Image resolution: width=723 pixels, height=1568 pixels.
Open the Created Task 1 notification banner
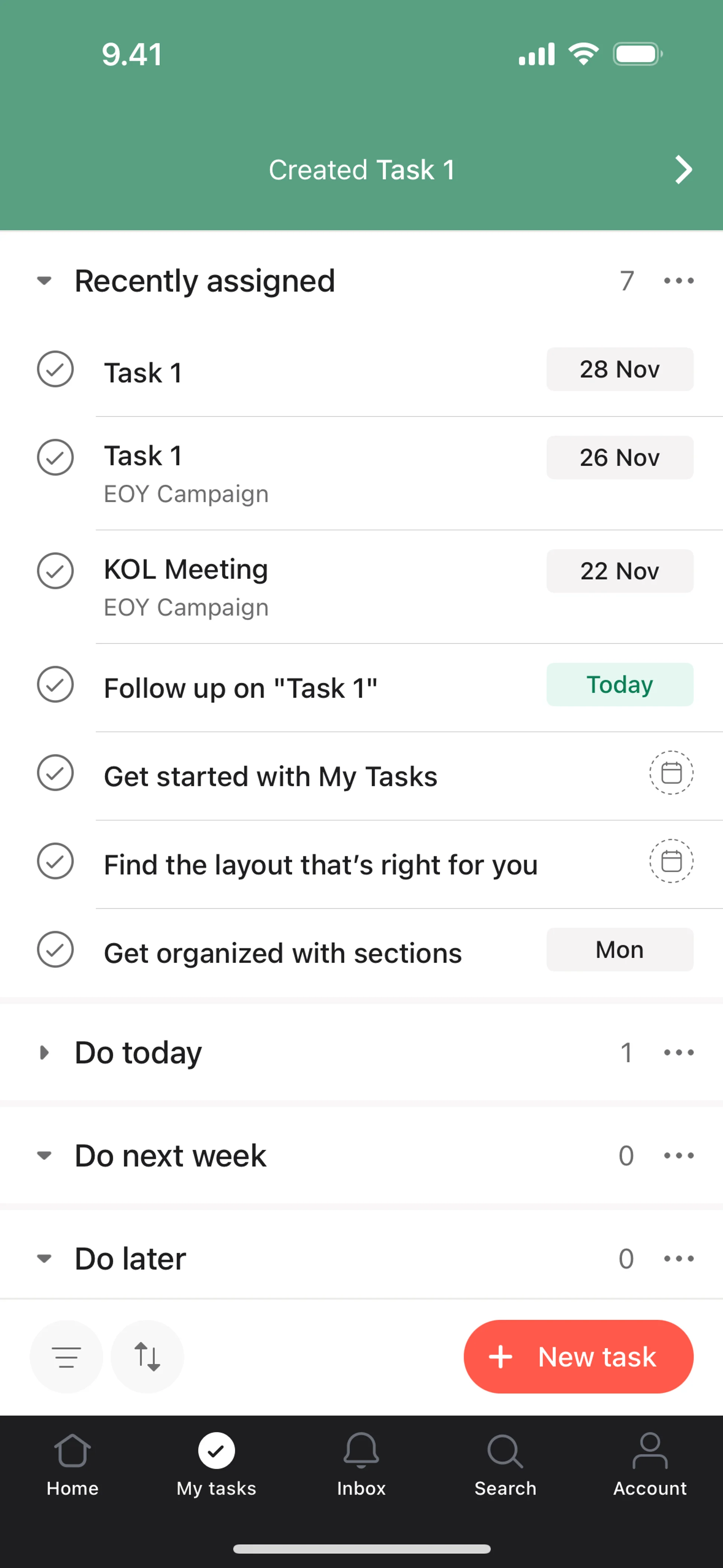coord(361,170)
